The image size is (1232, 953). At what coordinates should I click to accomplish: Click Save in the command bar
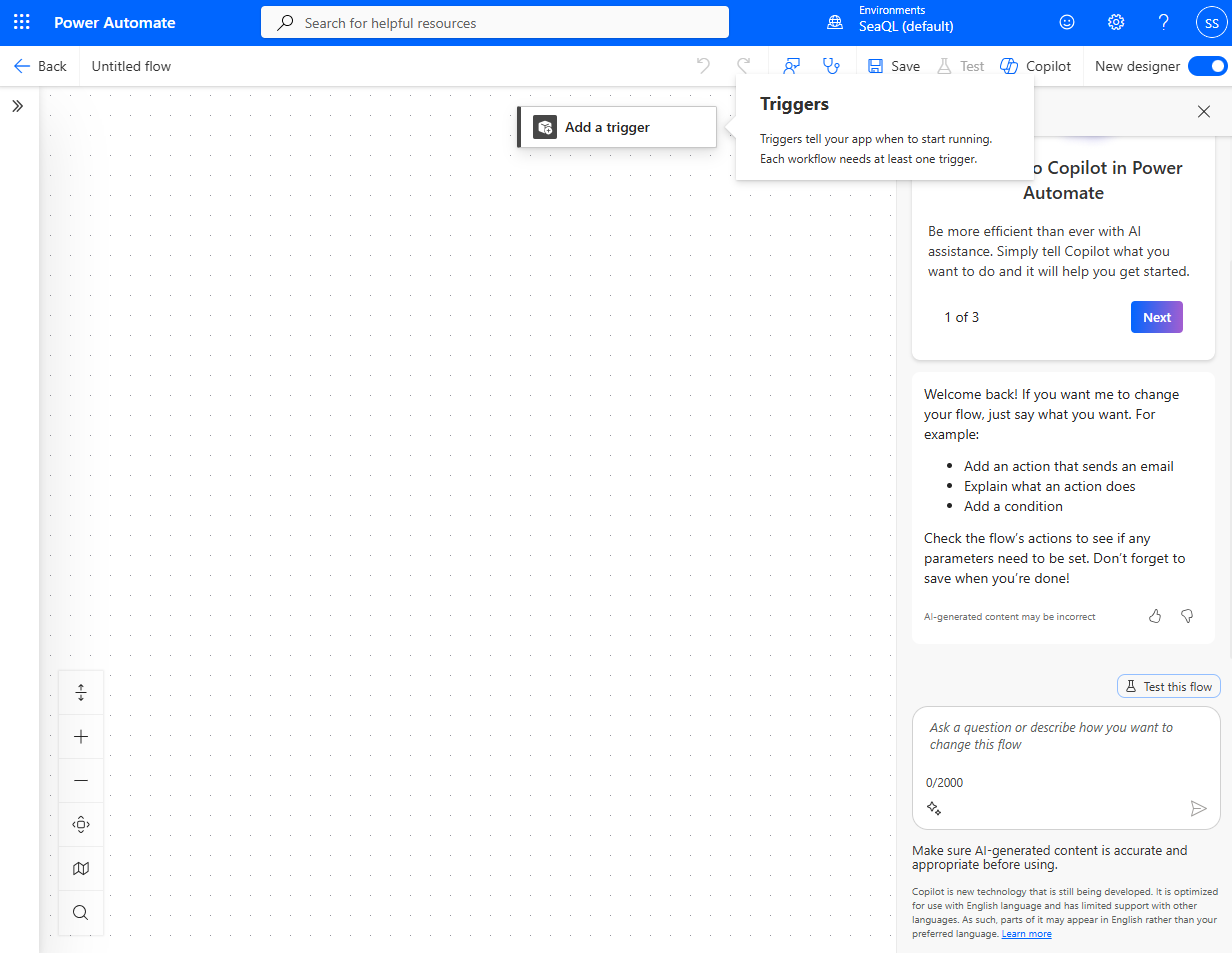point(893,66)
